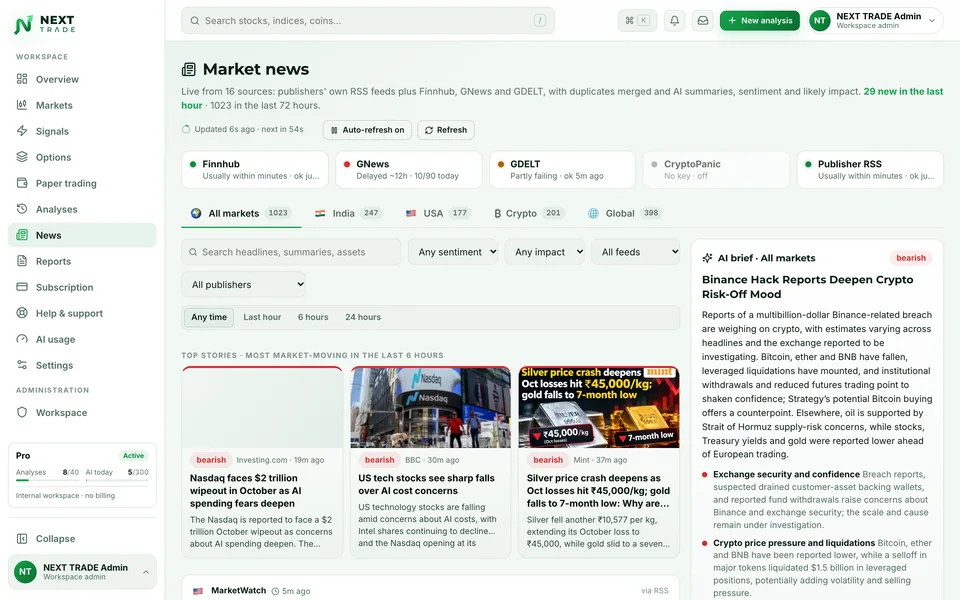Open the MarketWatch article row

(x=430, y=589)
